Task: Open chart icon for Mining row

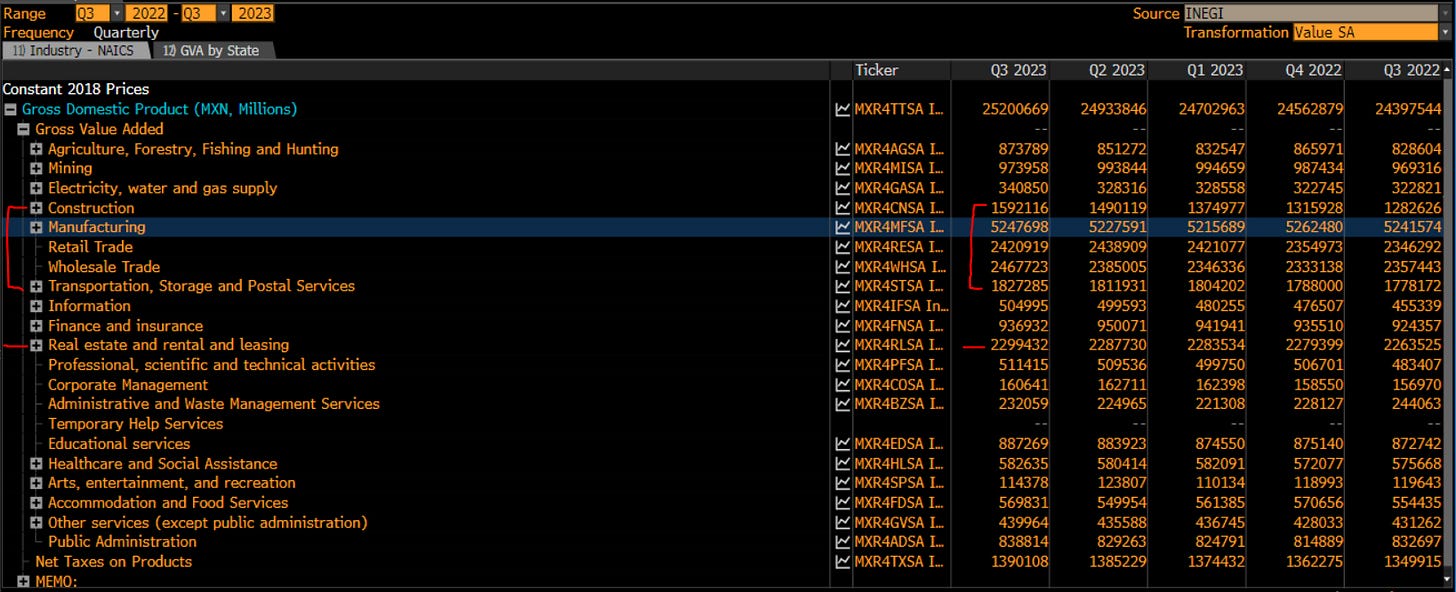Action: point(842,168)
